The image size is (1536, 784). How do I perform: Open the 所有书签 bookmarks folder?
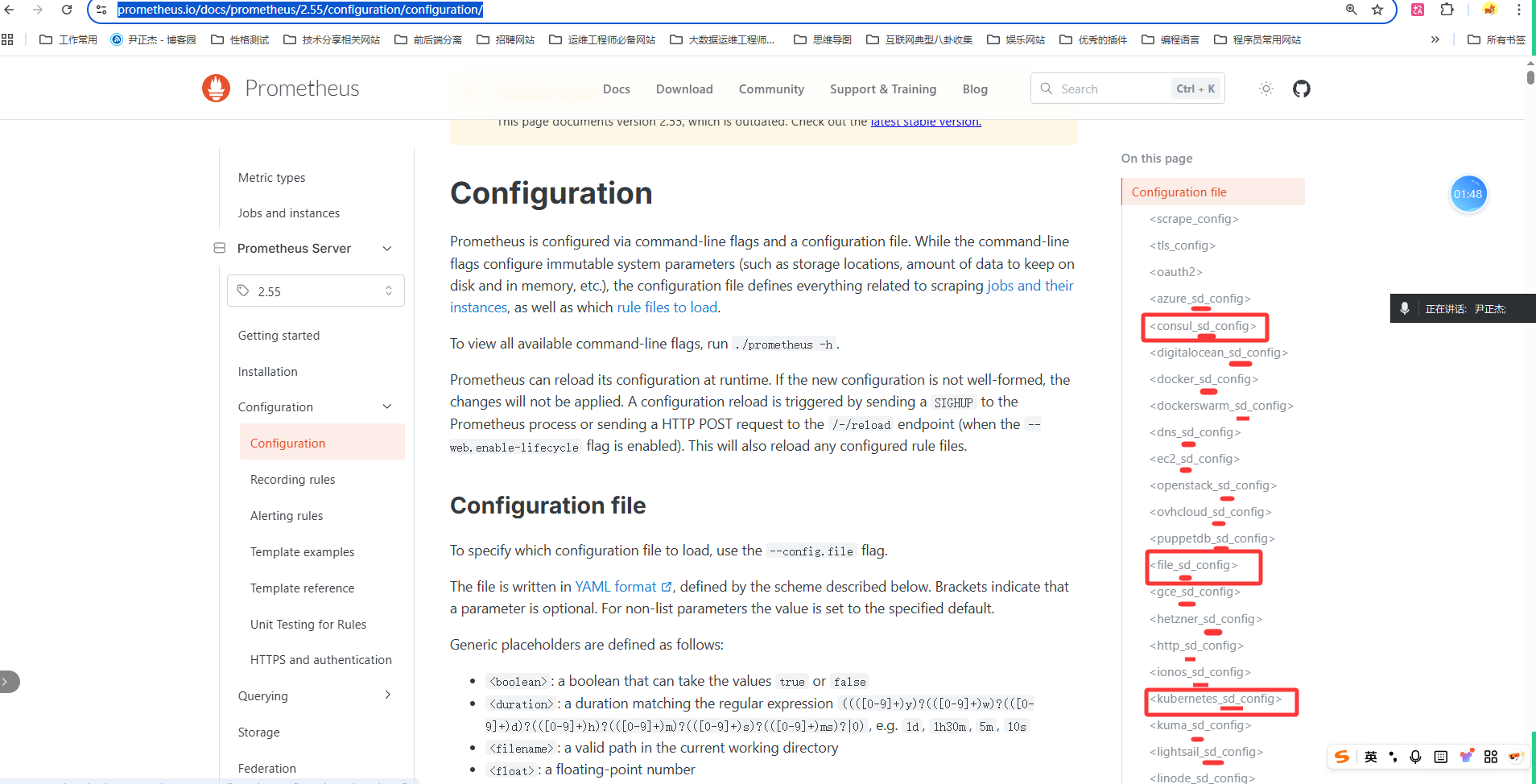pos(1497,39)
